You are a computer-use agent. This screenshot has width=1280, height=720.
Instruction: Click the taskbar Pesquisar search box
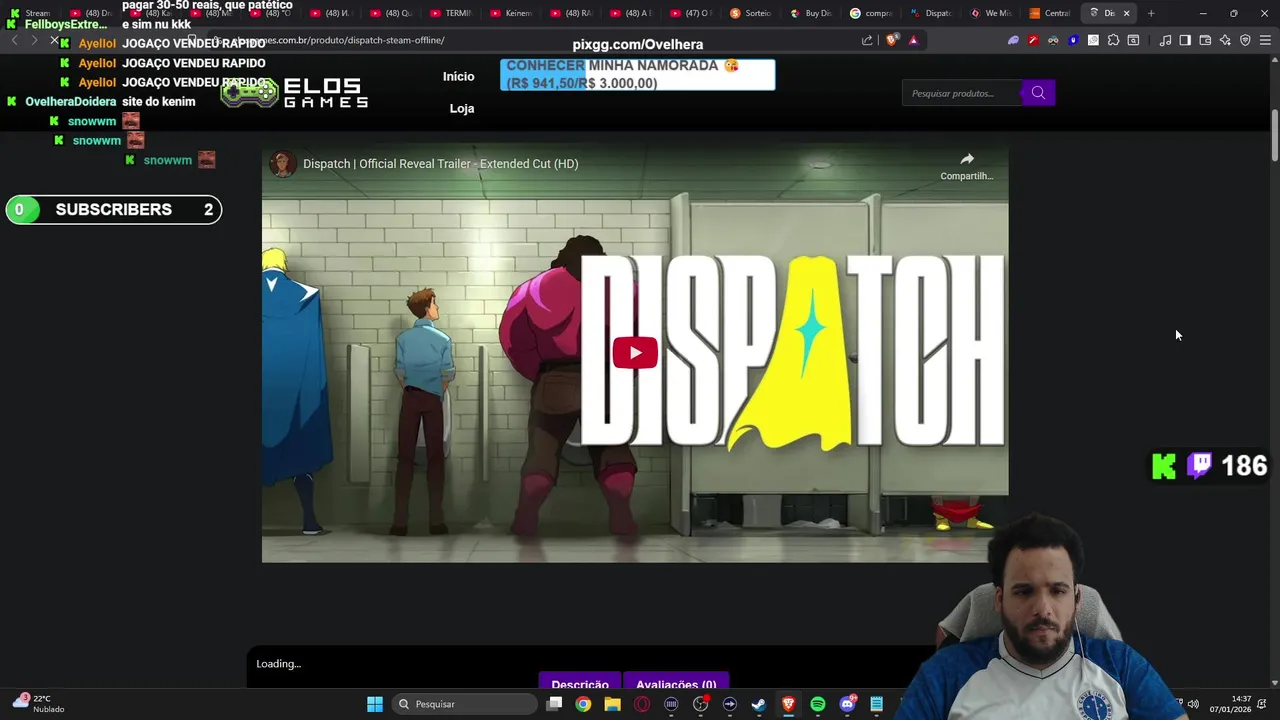coord(464,704)
